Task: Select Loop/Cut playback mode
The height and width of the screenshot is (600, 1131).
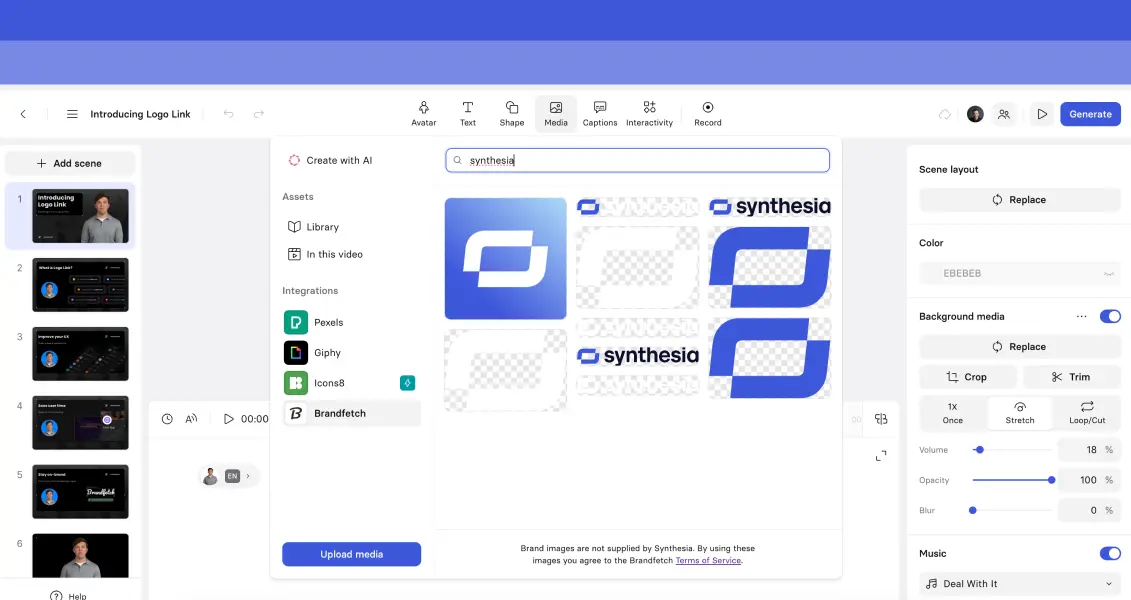Action: click(x=1087, y=413)
